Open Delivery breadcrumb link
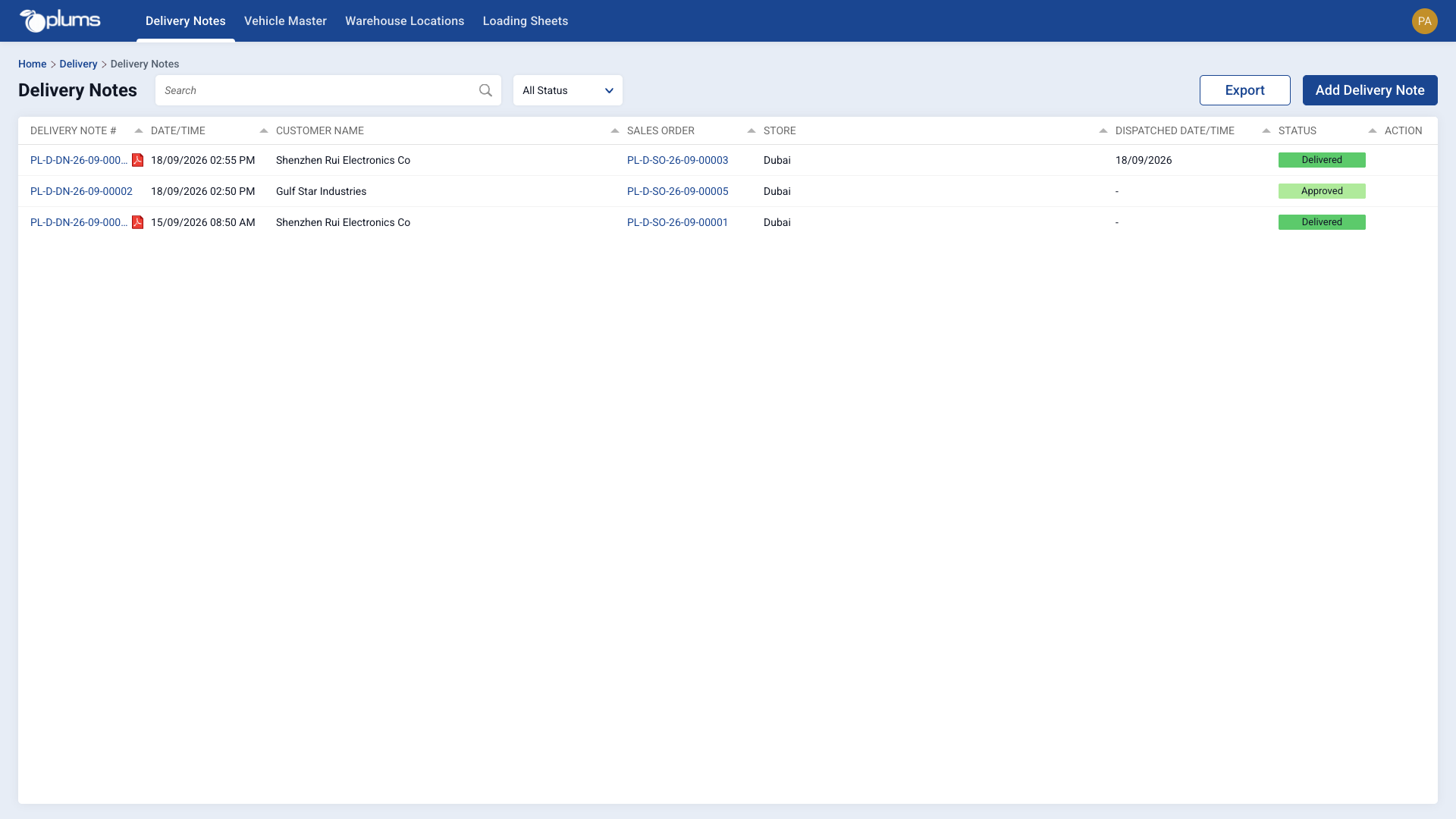Screen dimensions: 1456x819 pos(78,64)
